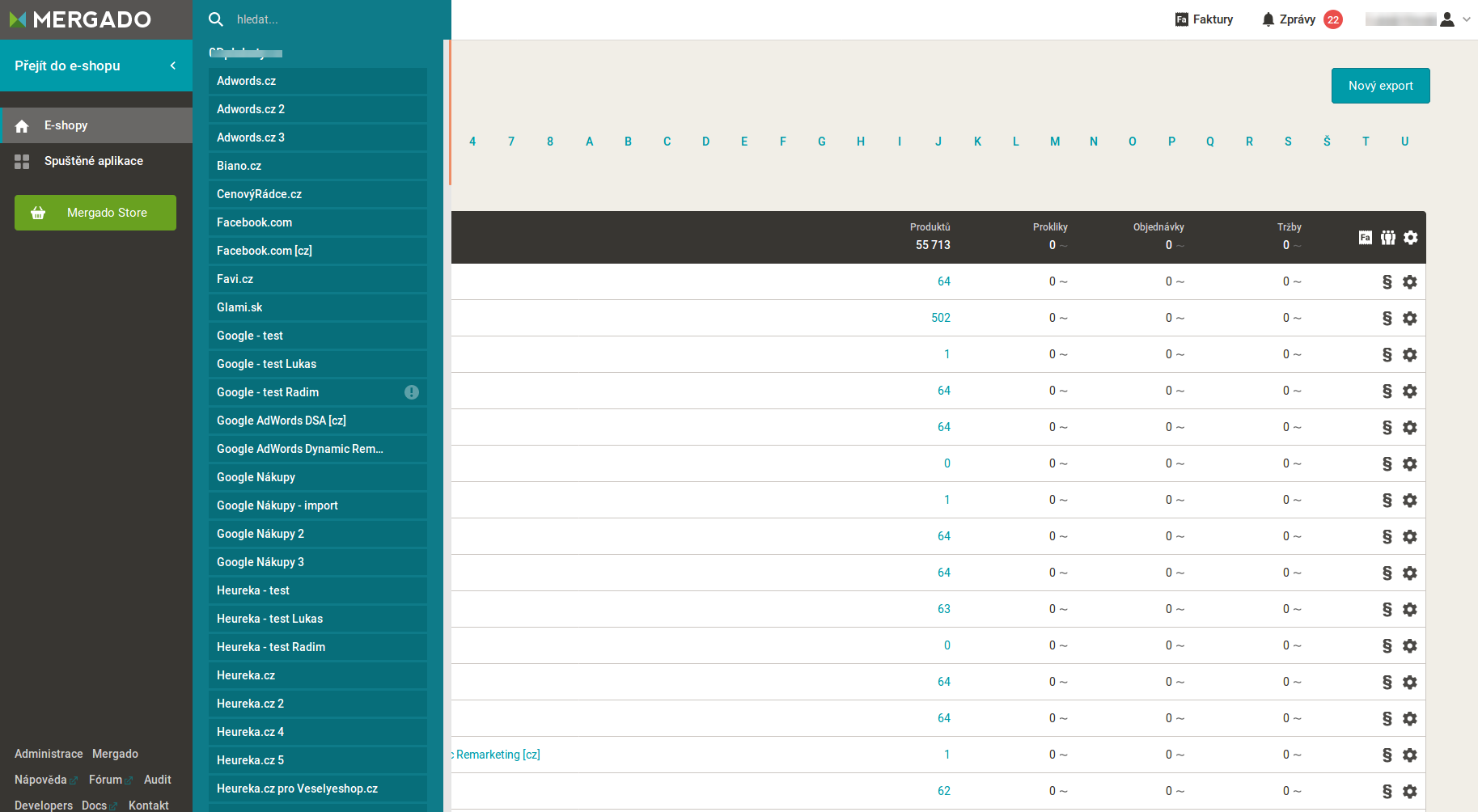Click product count 62
Image resolution: width=1478 pixels, height=812 pixels.
coord(944,791)
